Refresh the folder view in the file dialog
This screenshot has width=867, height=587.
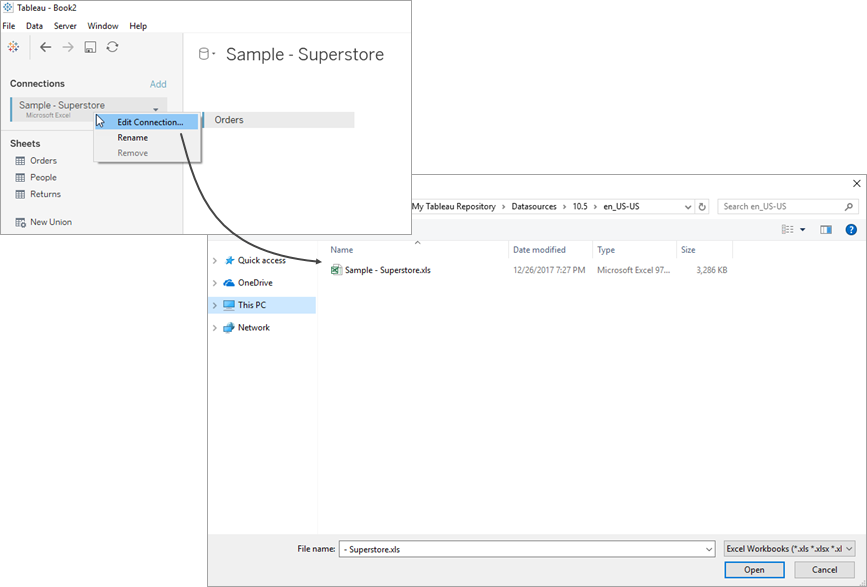coord(702,207)
